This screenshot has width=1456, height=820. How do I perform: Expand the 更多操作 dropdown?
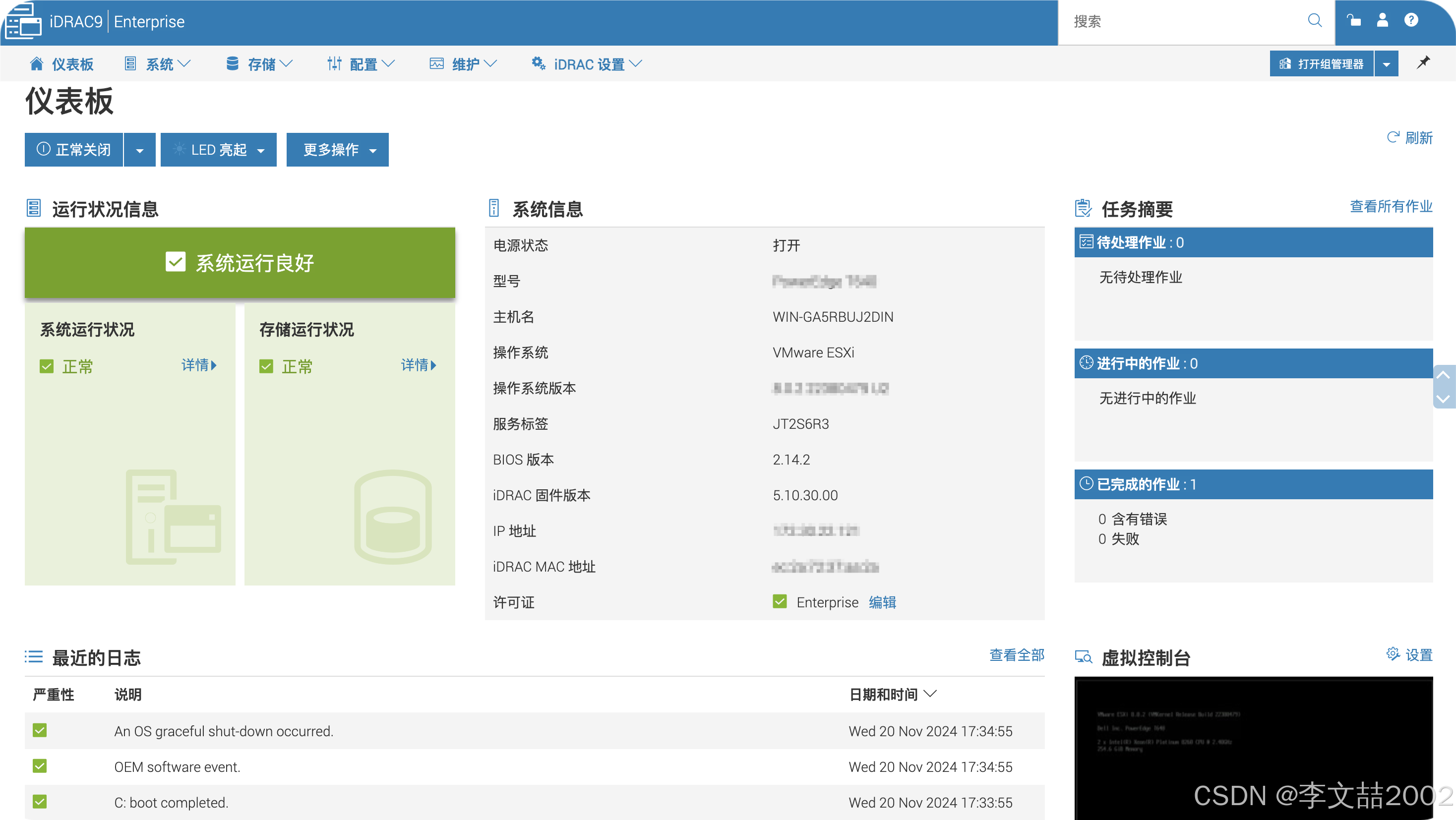(x=337, y=150)
